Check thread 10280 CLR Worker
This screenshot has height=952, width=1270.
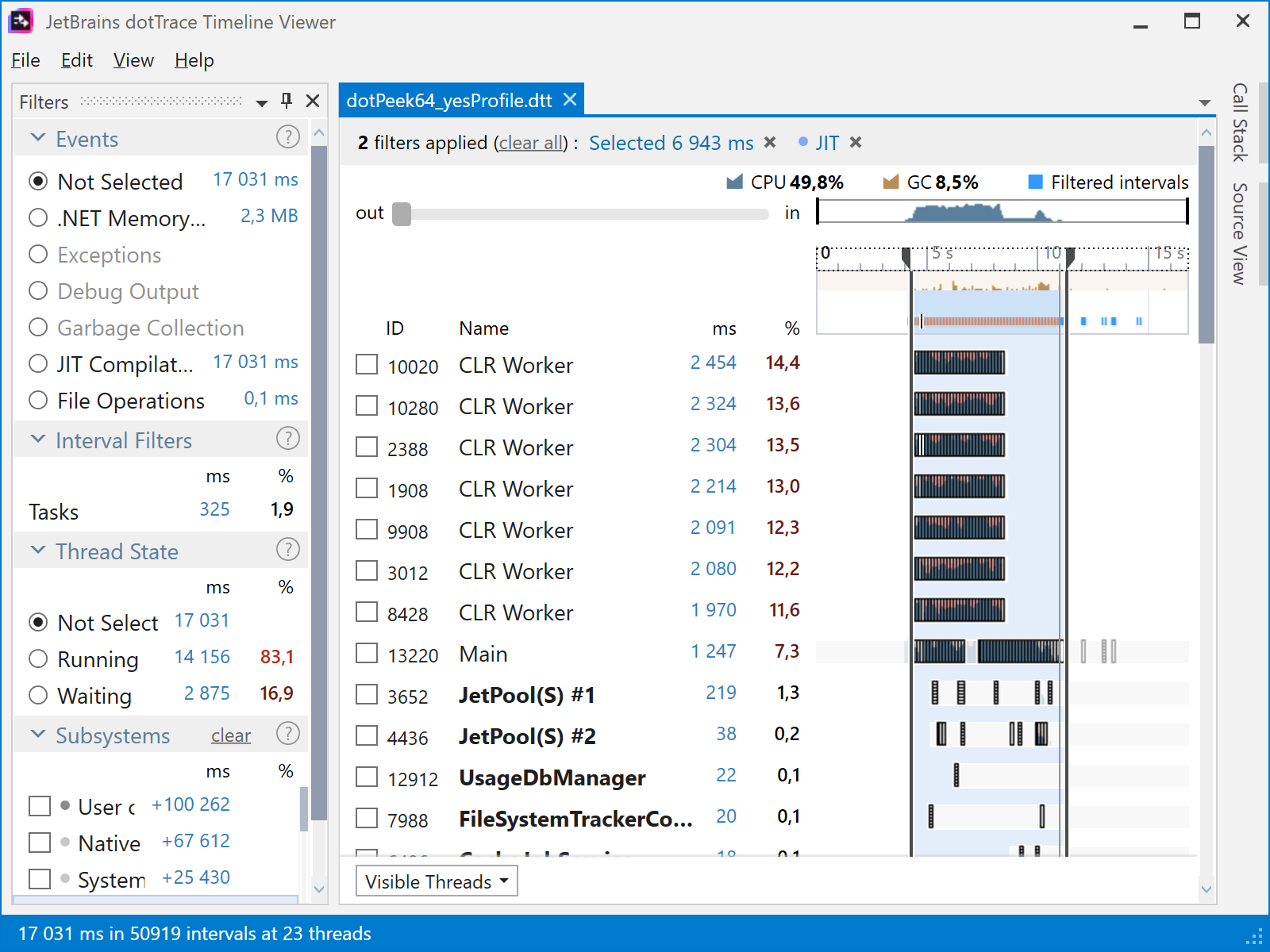(x=367, y=405)
